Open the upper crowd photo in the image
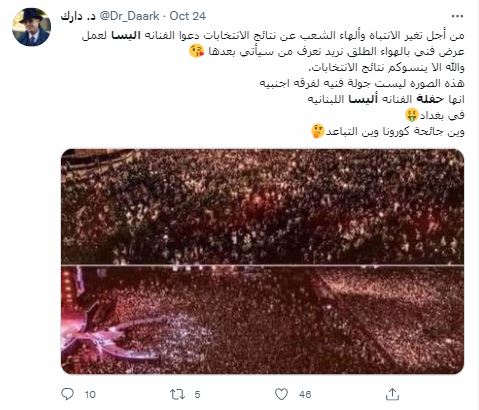 tap(262, 207)
